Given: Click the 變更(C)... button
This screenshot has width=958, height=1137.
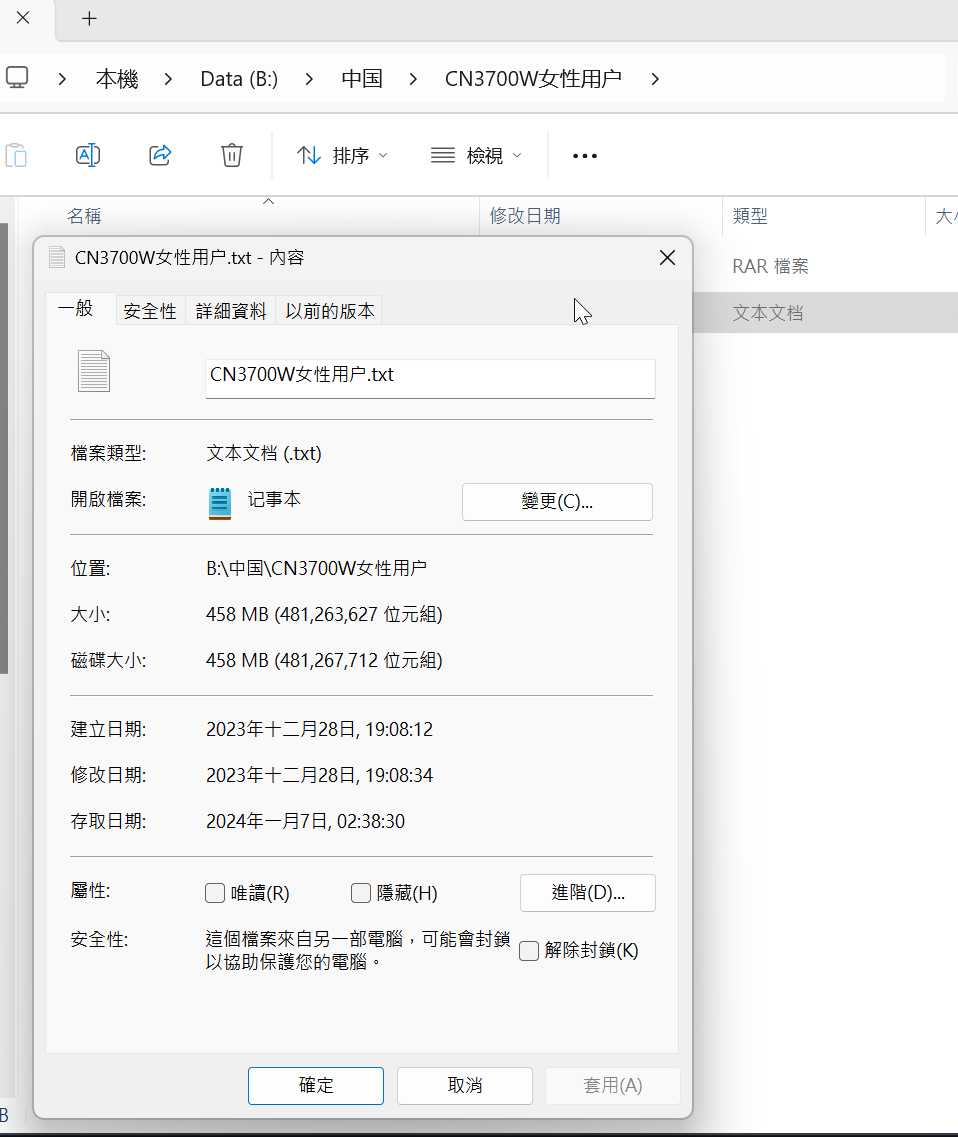Looking at the screenshot, I should coord(557,502).
